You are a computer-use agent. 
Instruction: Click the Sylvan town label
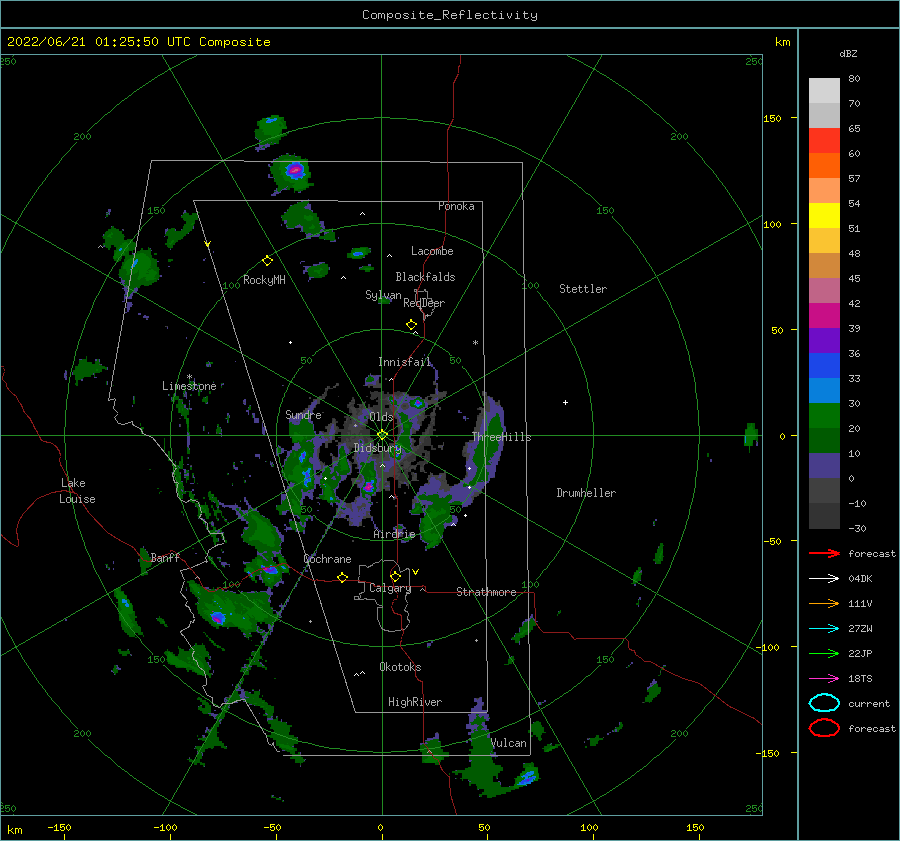coord(383,296)
